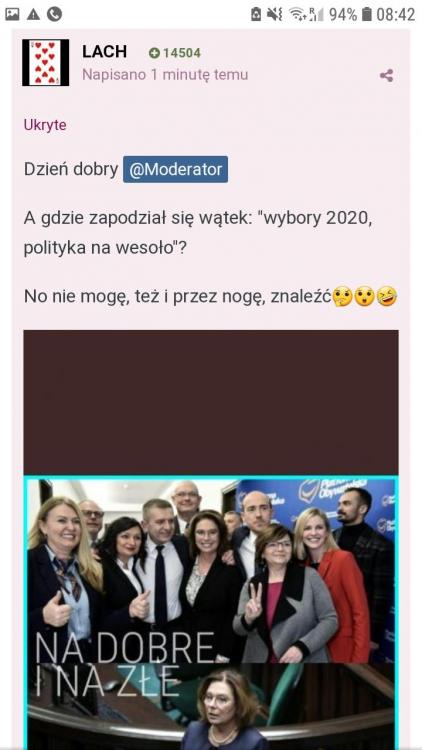Screen dimensions: 422x750
Task: Tap the green reputation plus icon
Action: pyautogui.click(x=154, y=53)
